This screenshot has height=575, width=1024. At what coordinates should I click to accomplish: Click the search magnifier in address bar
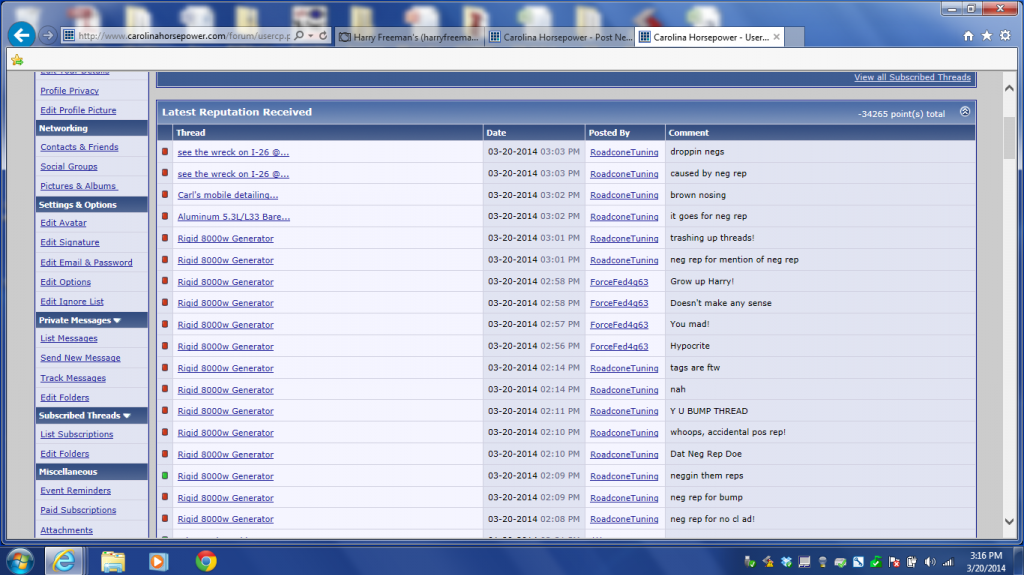(299, 36)
